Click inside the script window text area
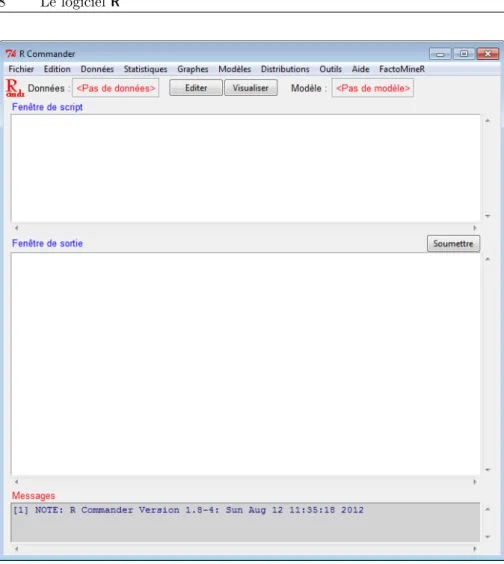 pos(245,168)
